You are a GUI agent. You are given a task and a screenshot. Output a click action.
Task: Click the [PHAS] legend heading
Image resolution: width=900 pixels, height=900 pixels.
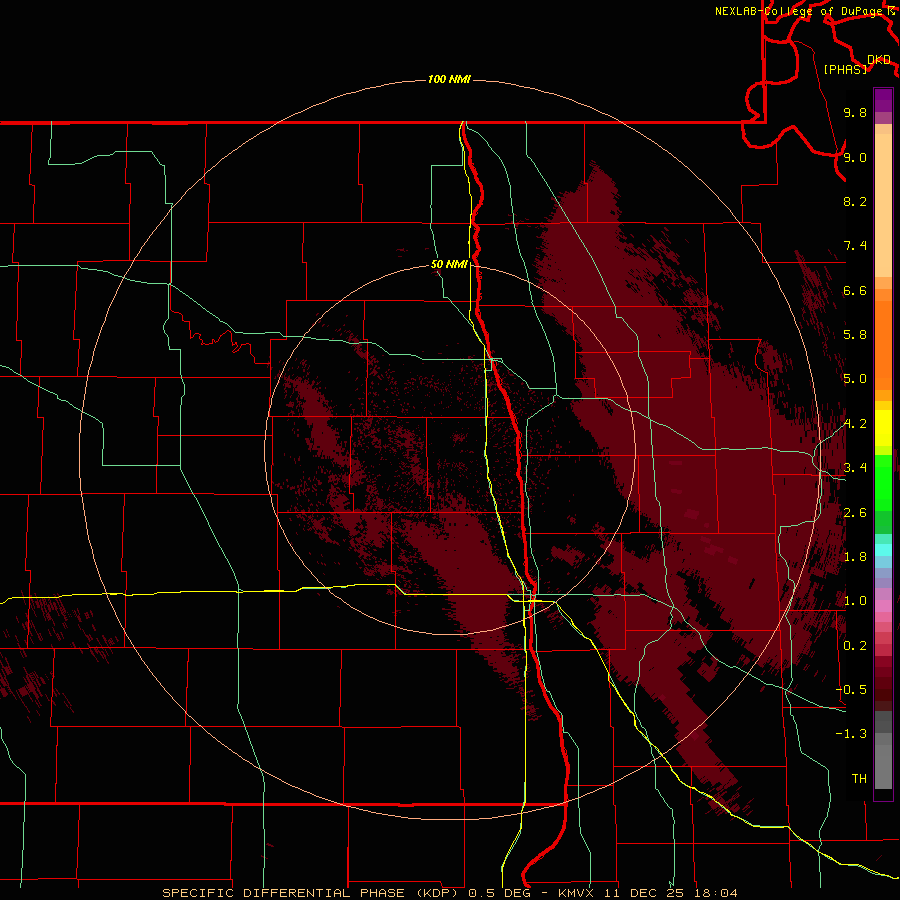click(845, 69)
